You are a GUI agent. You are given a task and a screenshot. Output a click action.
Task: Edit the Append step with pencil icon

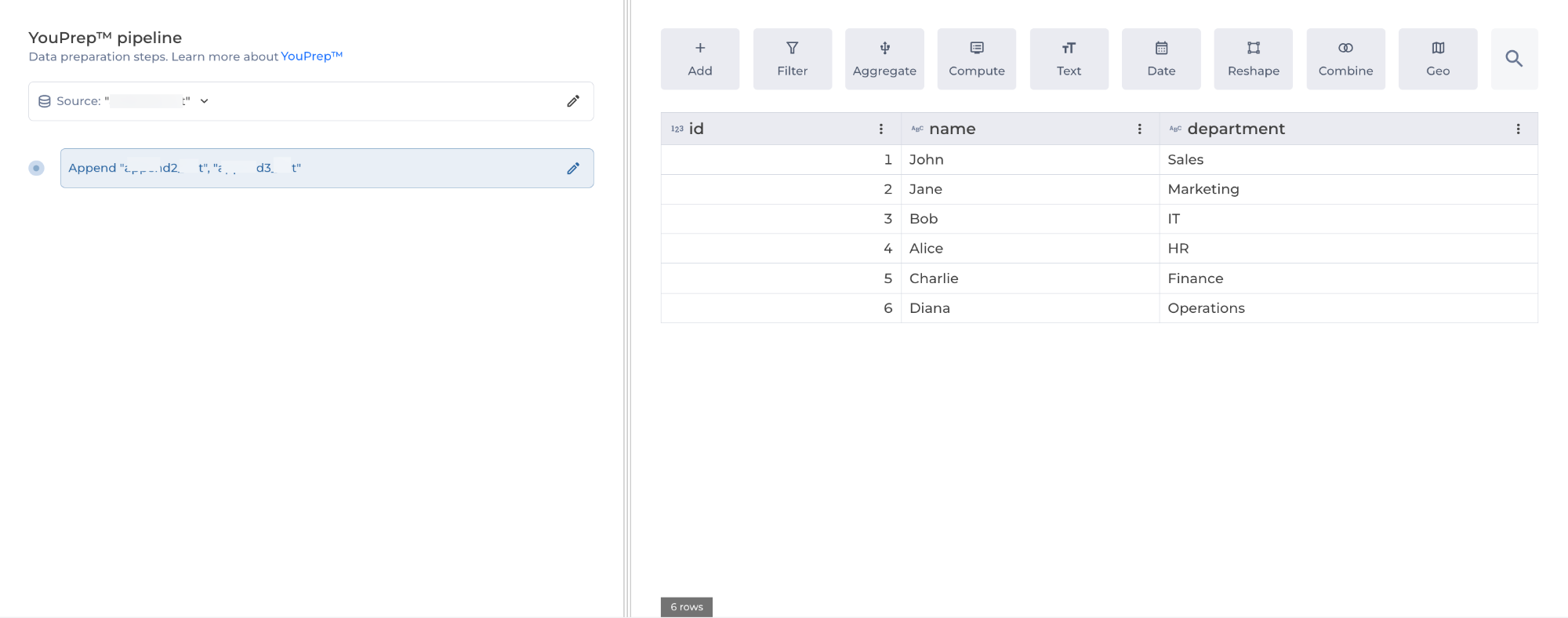[x=573, y=169]
